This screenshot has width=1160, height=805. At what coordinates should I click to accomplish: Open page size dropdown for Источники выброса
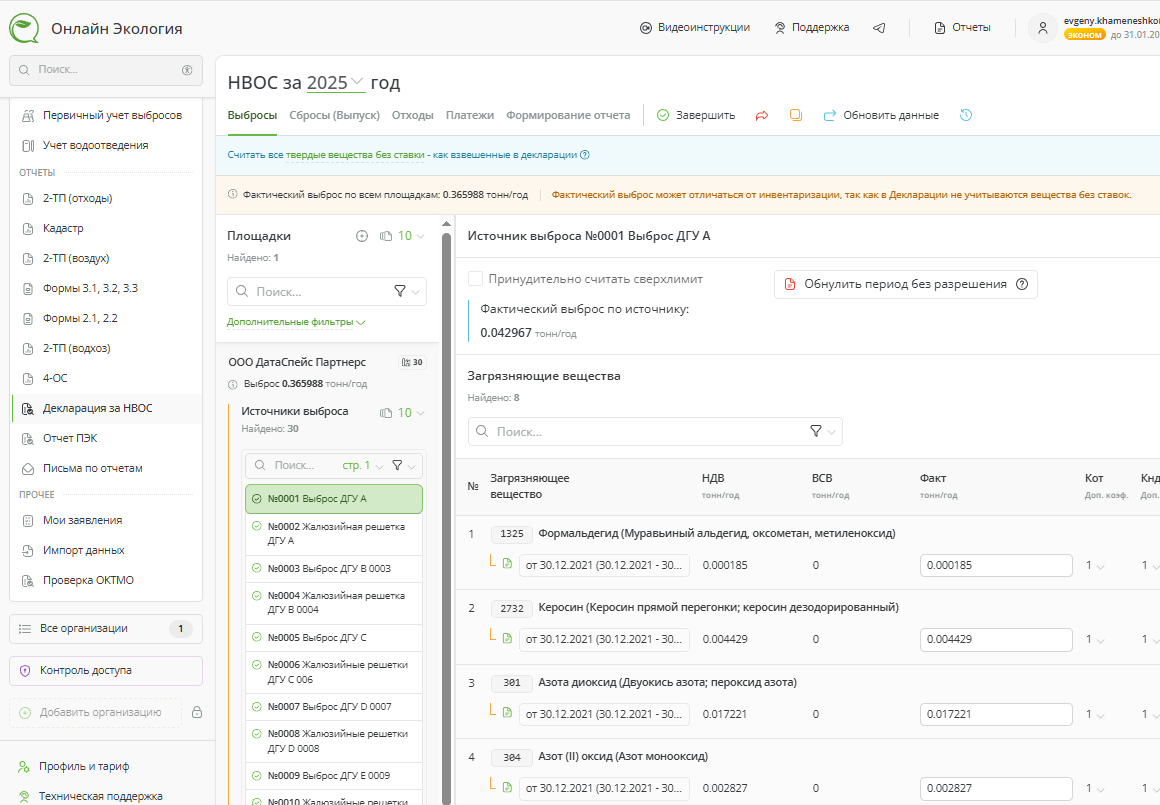point(412,412)
